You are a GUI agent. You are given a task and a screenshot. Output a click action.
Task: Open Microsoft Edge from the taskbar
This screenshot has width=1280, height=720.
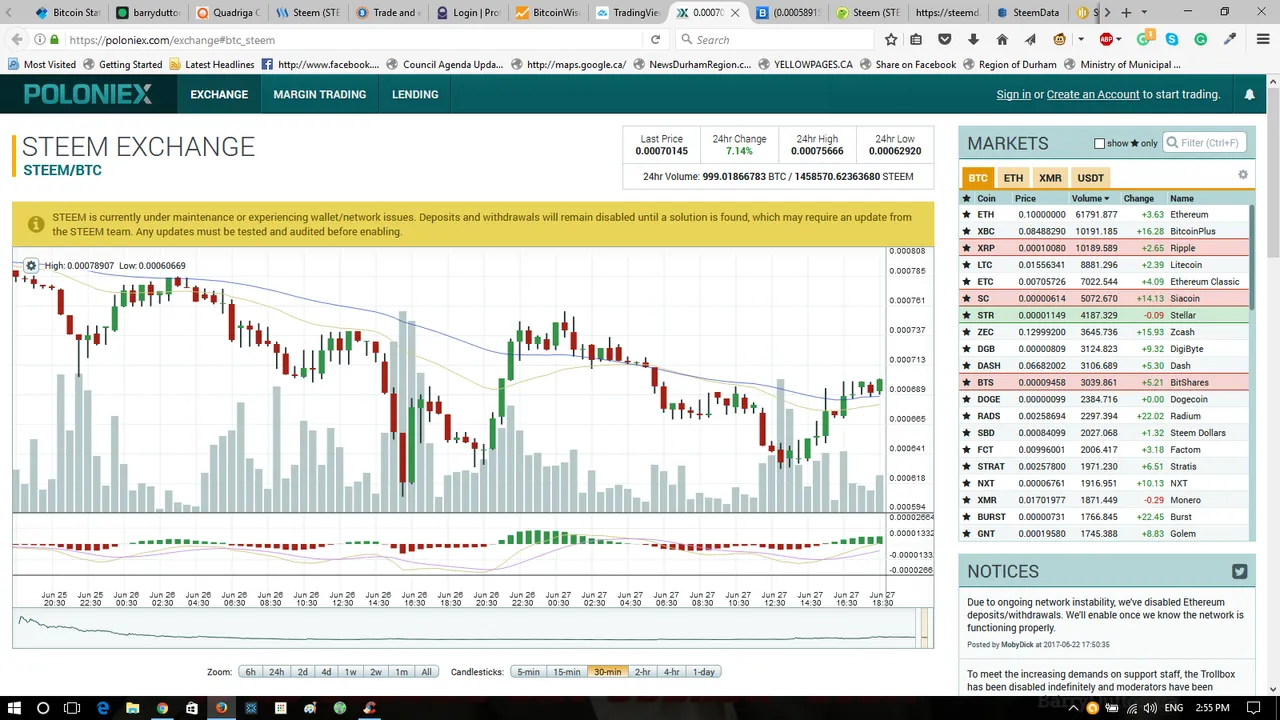click(x=102, y=708)
